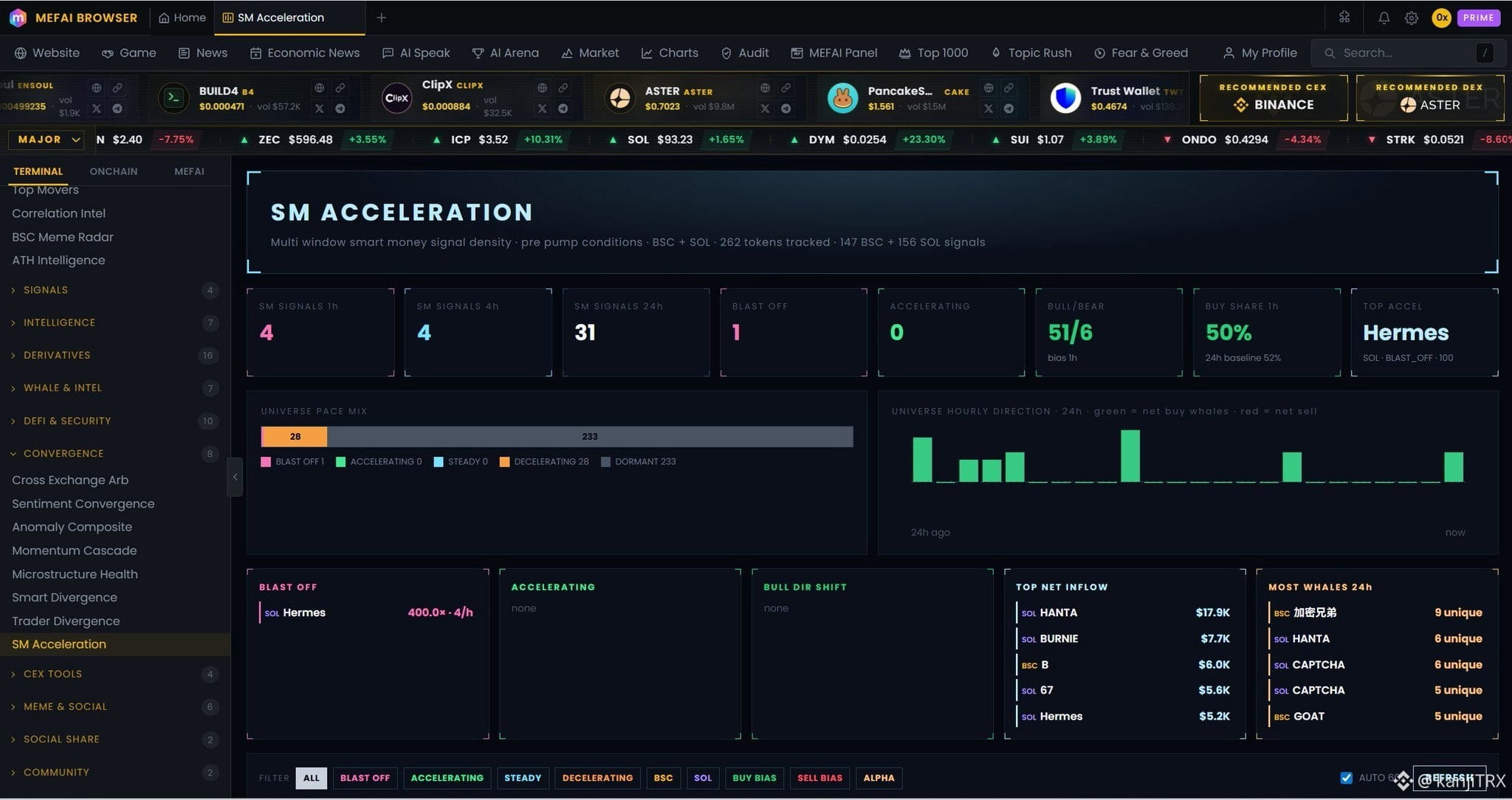Toggle the ACCELERATING filter

[447, 778]
